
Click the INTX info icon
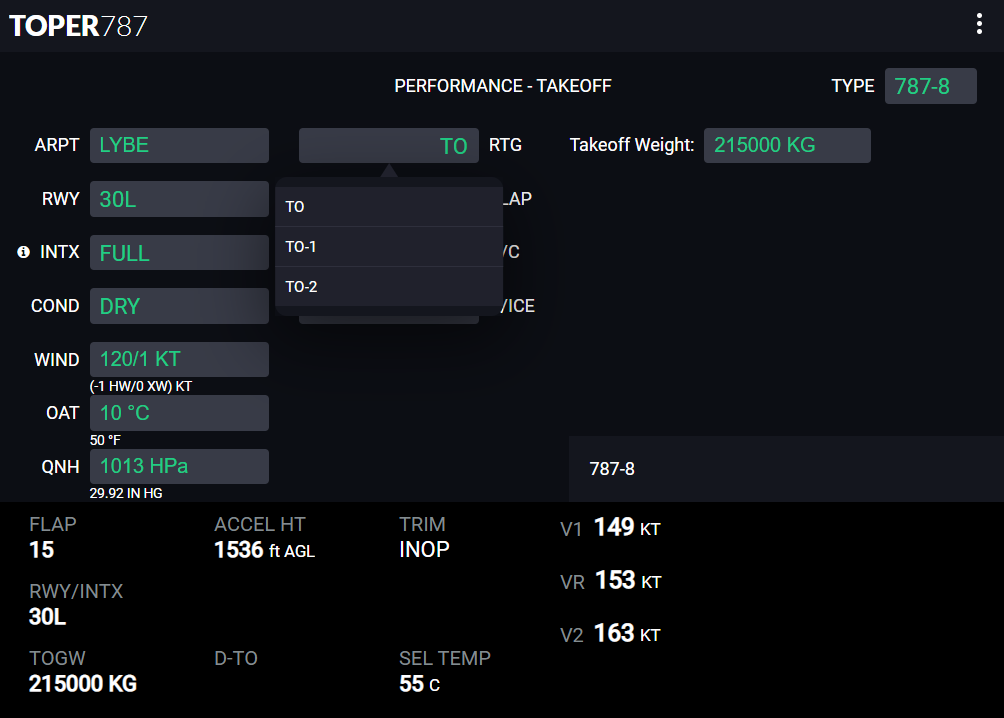(24, 252)
